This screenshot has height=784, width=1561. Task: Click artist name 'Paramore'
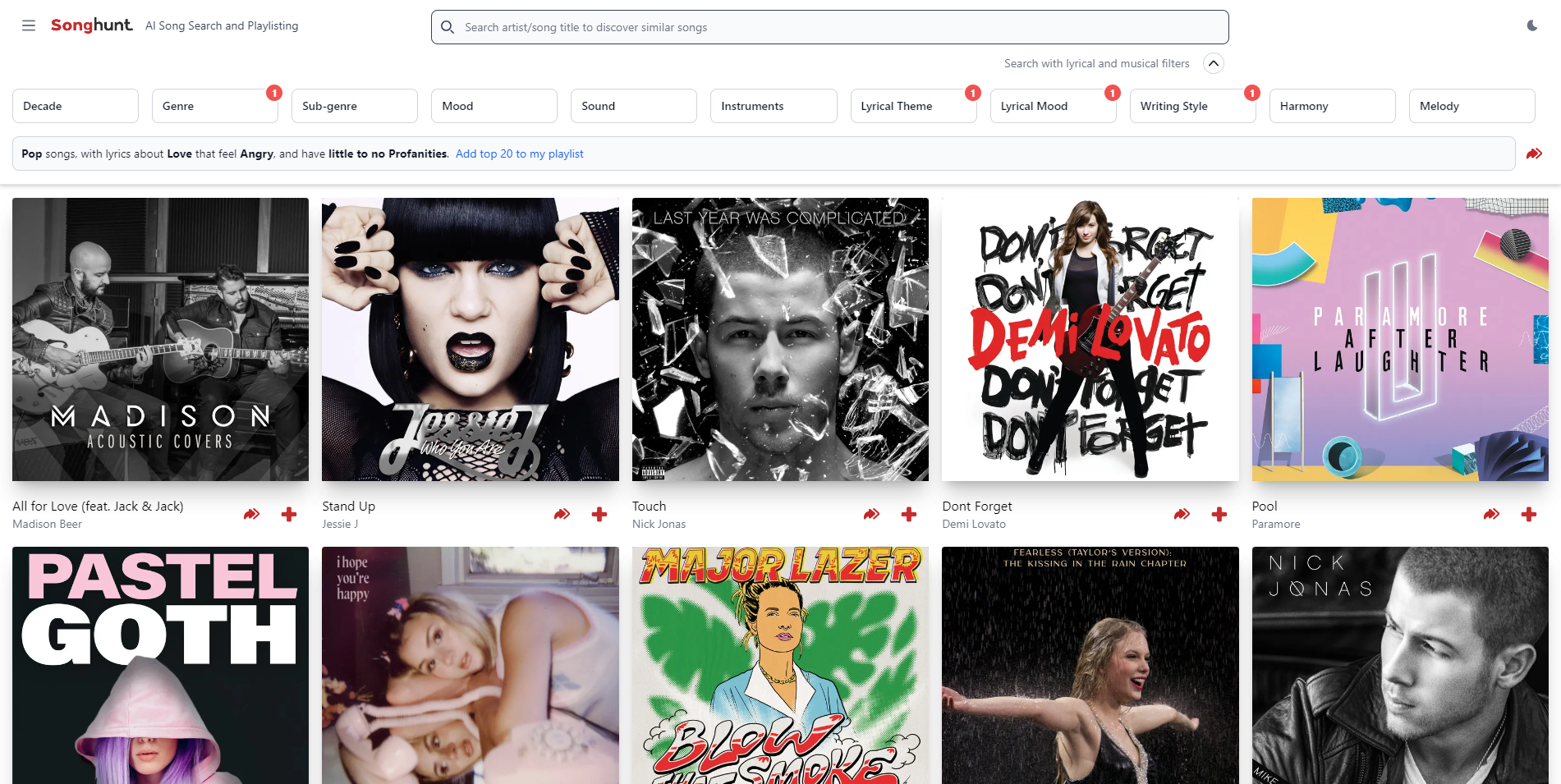(1276, 524)
